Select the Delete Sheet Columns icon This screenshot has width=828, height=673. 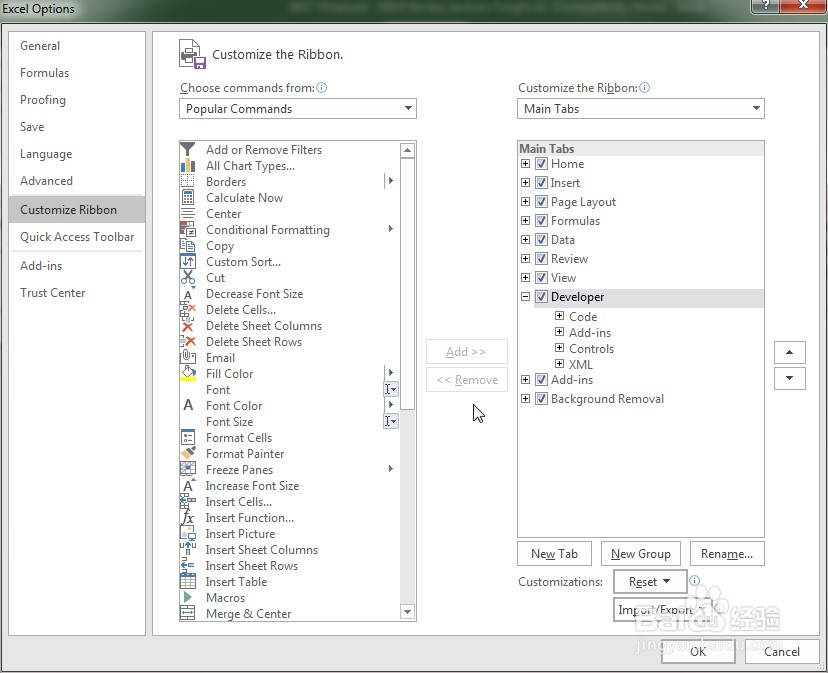pyautogui.click(x=187, y=326)
